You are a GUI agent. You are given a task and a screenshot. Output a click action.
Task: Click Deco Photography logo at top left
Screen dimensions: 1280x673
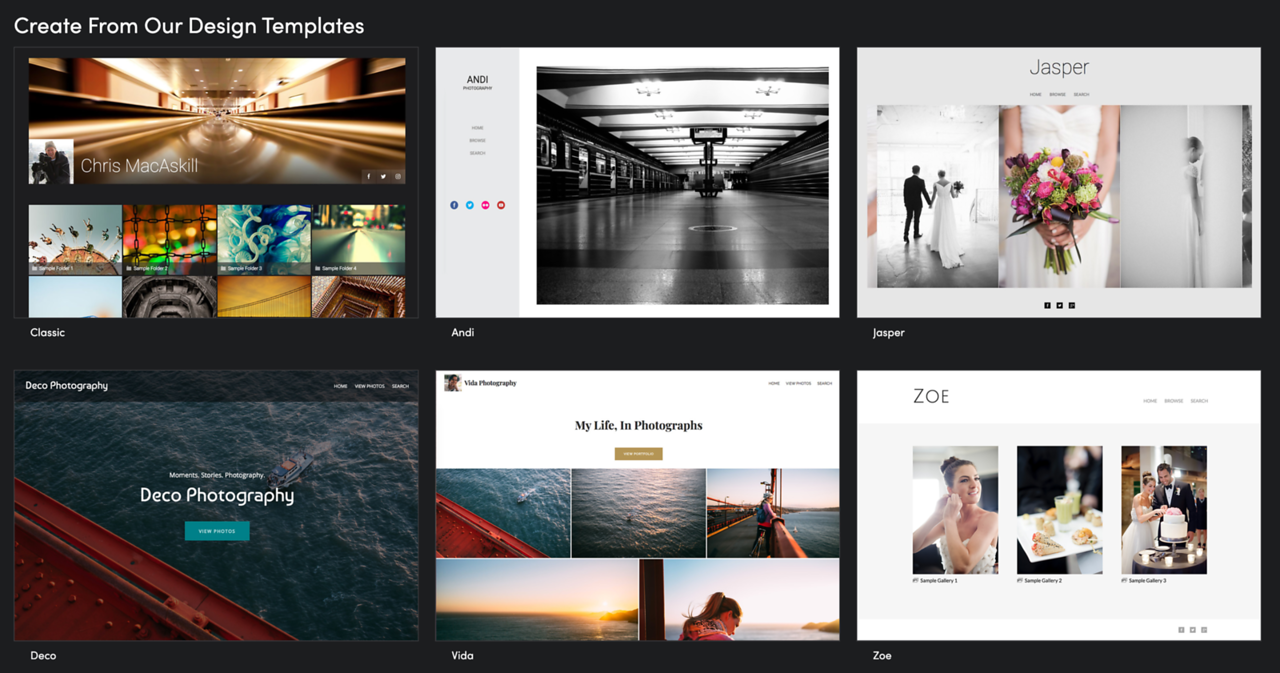coord(66,386)
